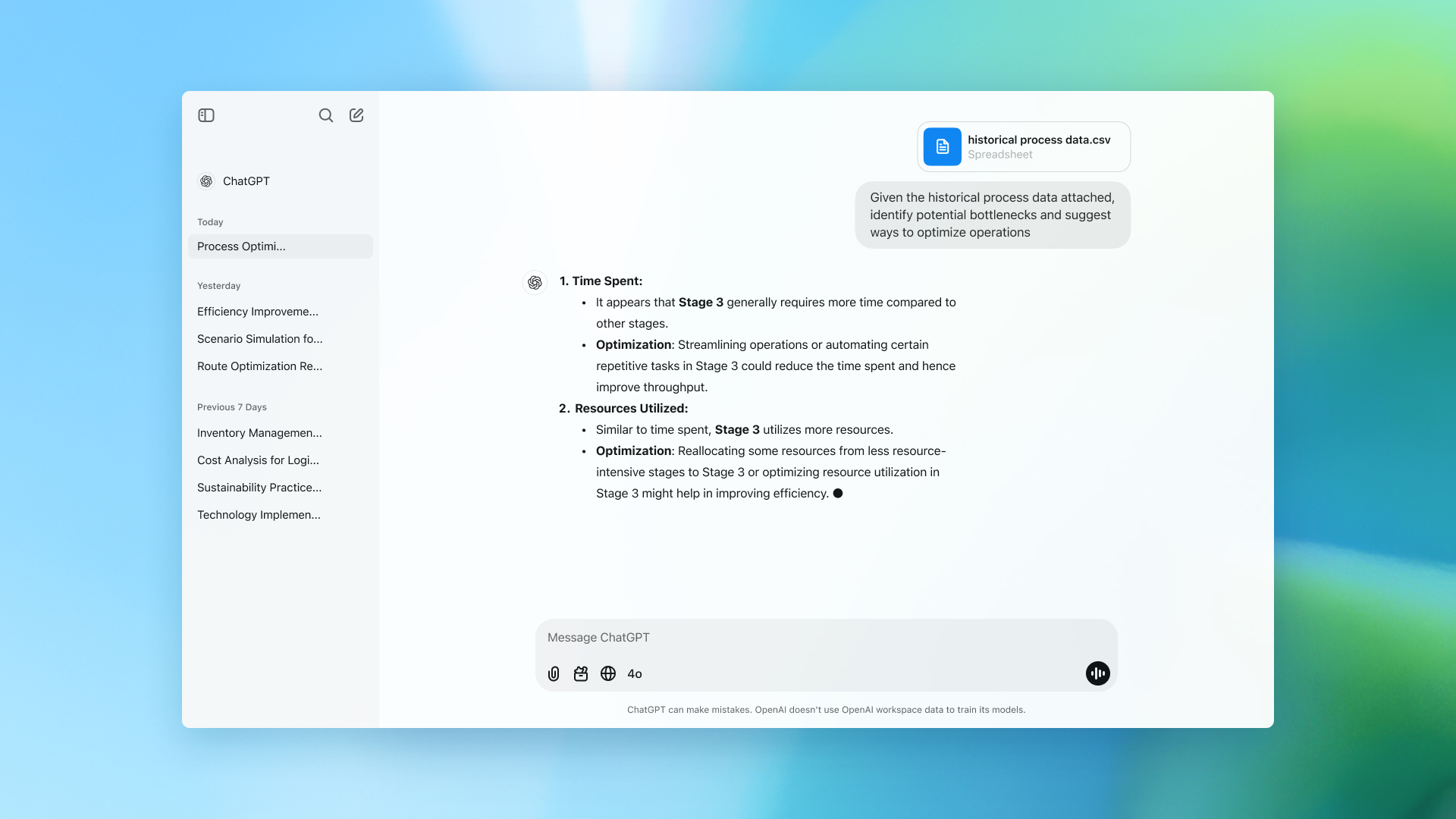
Task: Select the 4o model indicator
Action: (634, 673)
